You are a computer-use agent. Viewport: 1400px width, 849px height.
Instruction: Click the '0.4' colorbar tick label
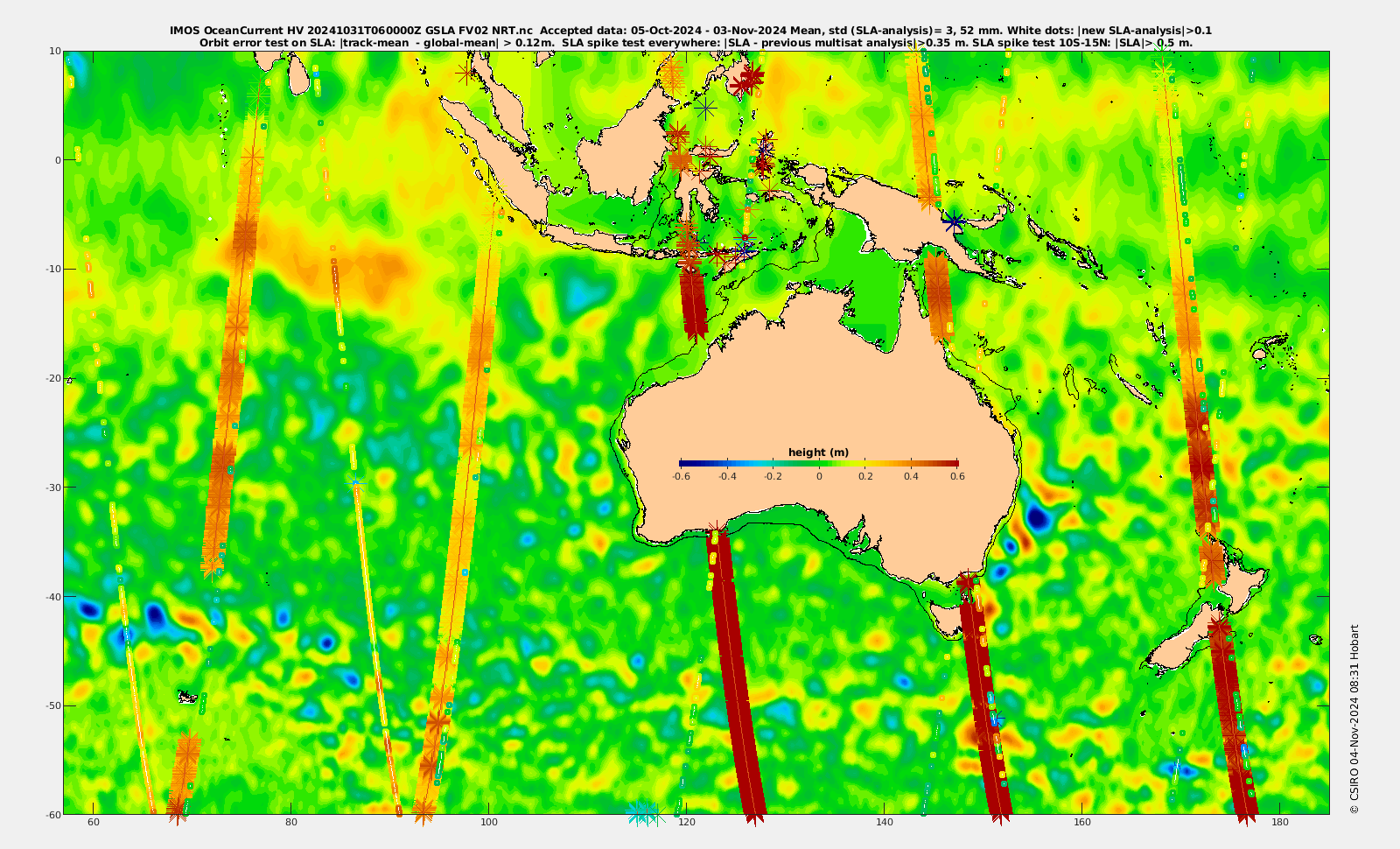coord(912,477)
